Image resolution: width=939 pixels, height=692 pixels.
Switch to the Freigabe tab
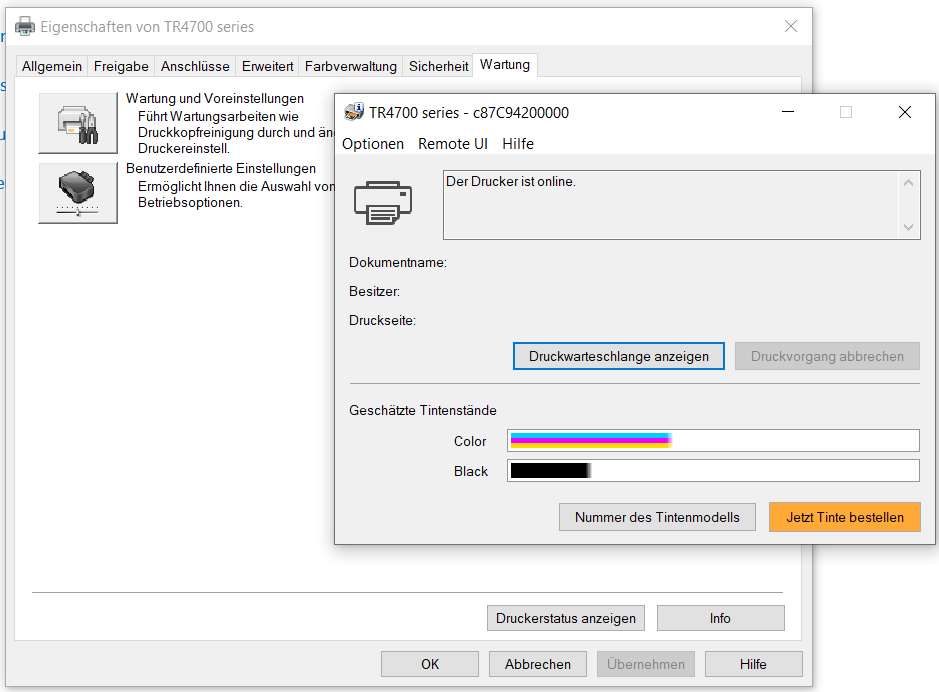pos(121,66)
